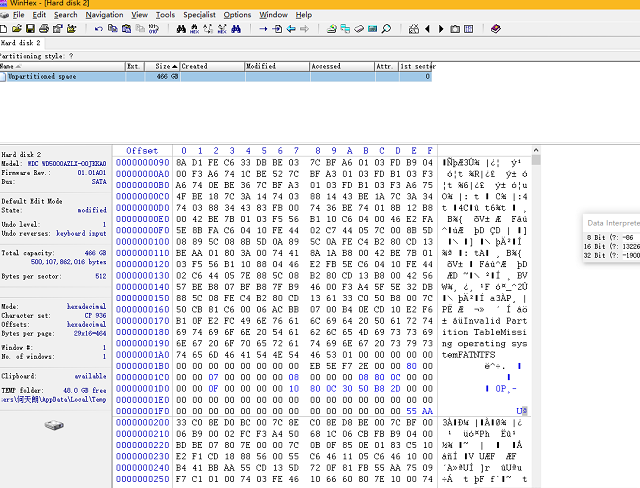Open the Help book icon

(496, 29)
